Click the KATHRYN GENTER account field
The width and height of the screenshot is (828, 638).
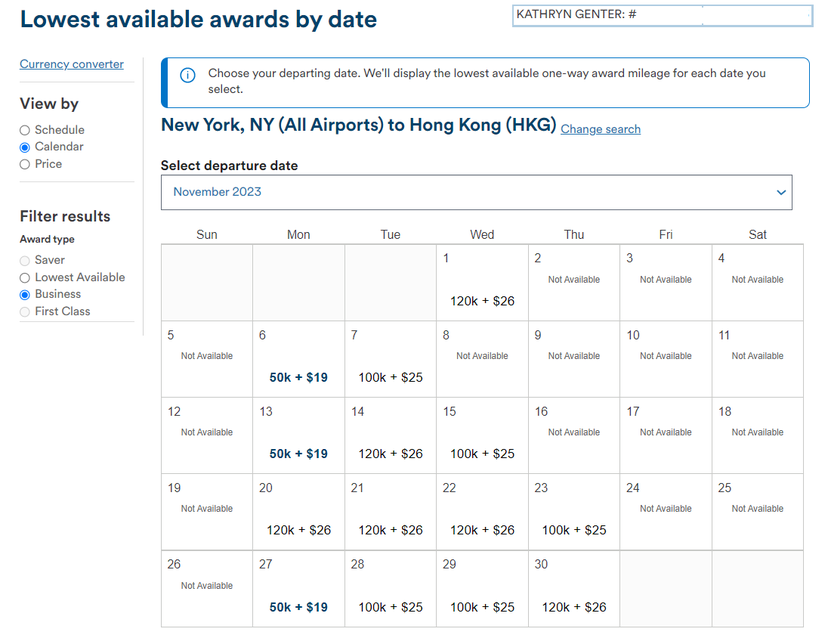tap(662, 15)
